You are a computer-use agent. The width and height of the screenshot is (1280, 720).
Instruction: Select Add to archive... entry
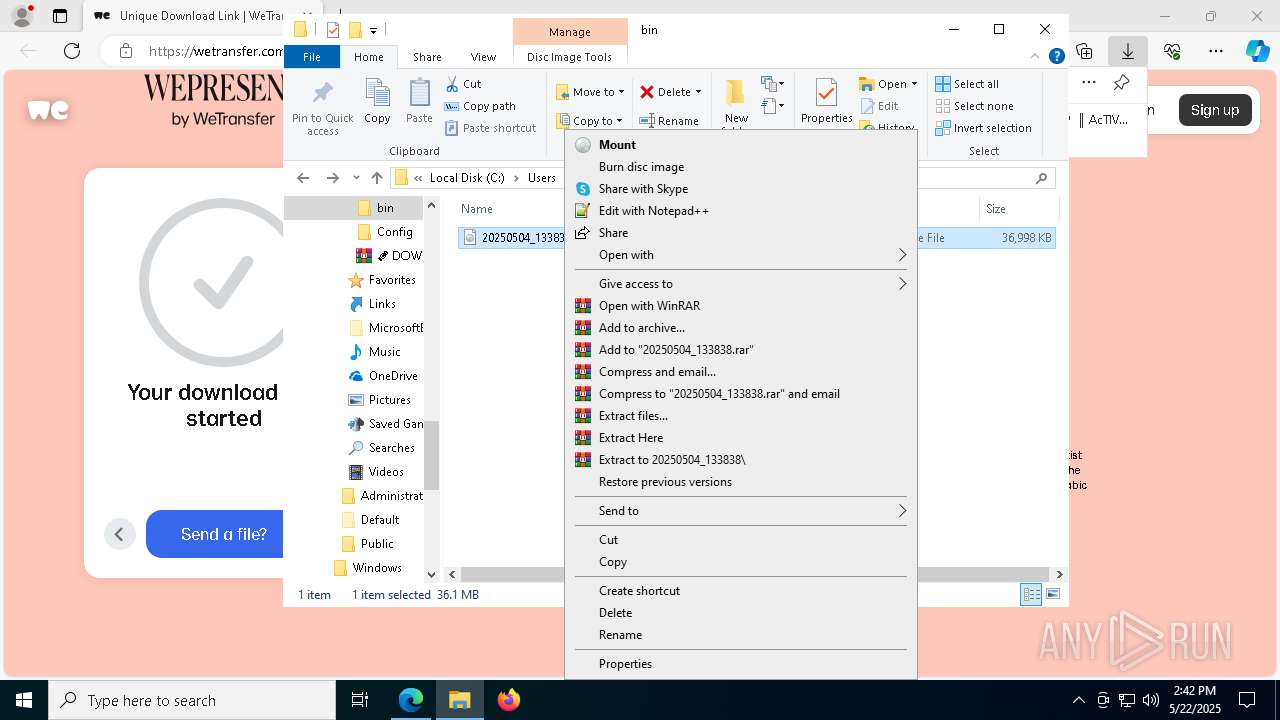tap(741, 328)
